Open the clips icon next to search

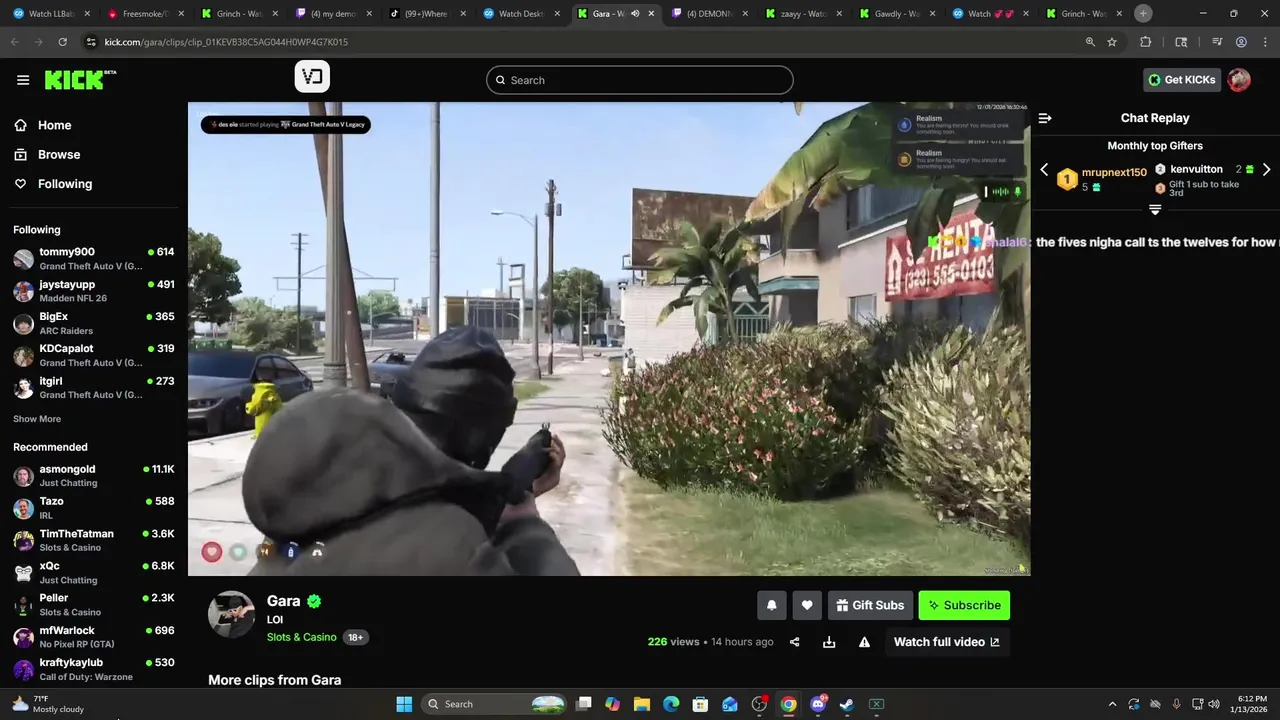tap(312, 77)
